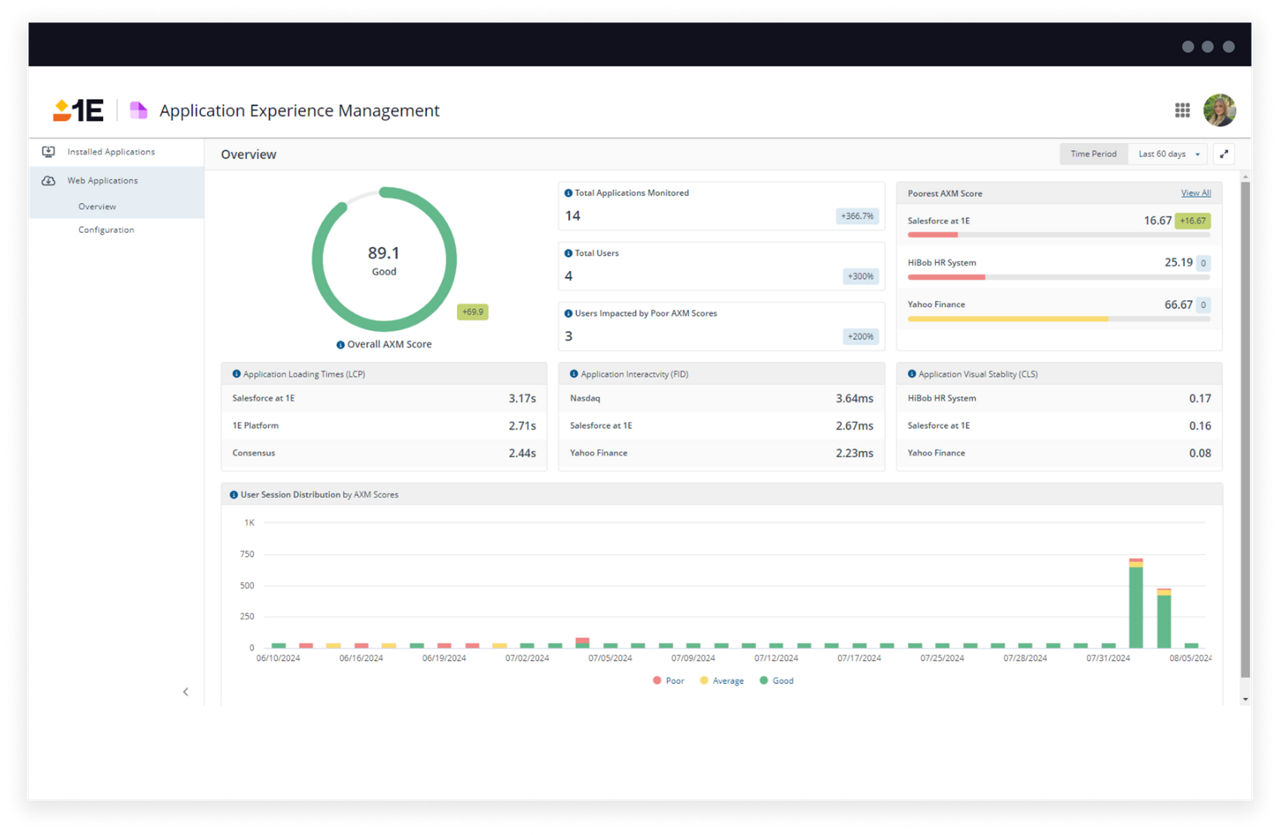Click info icon beside Overall AXM Score
Viewport: 1280px width, 835px height.
(x=341, y=345)
